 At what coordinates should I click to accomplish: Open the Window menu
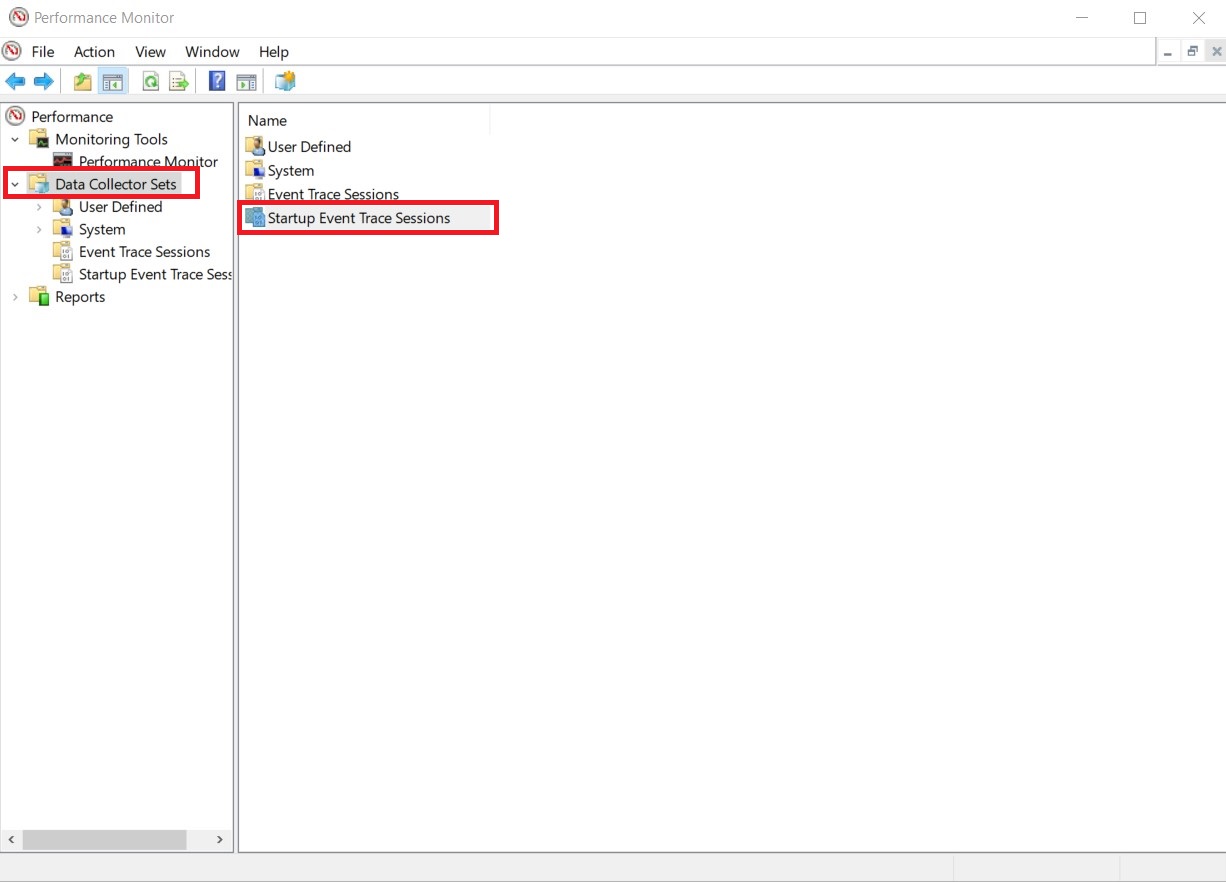[x=212, y=52]
